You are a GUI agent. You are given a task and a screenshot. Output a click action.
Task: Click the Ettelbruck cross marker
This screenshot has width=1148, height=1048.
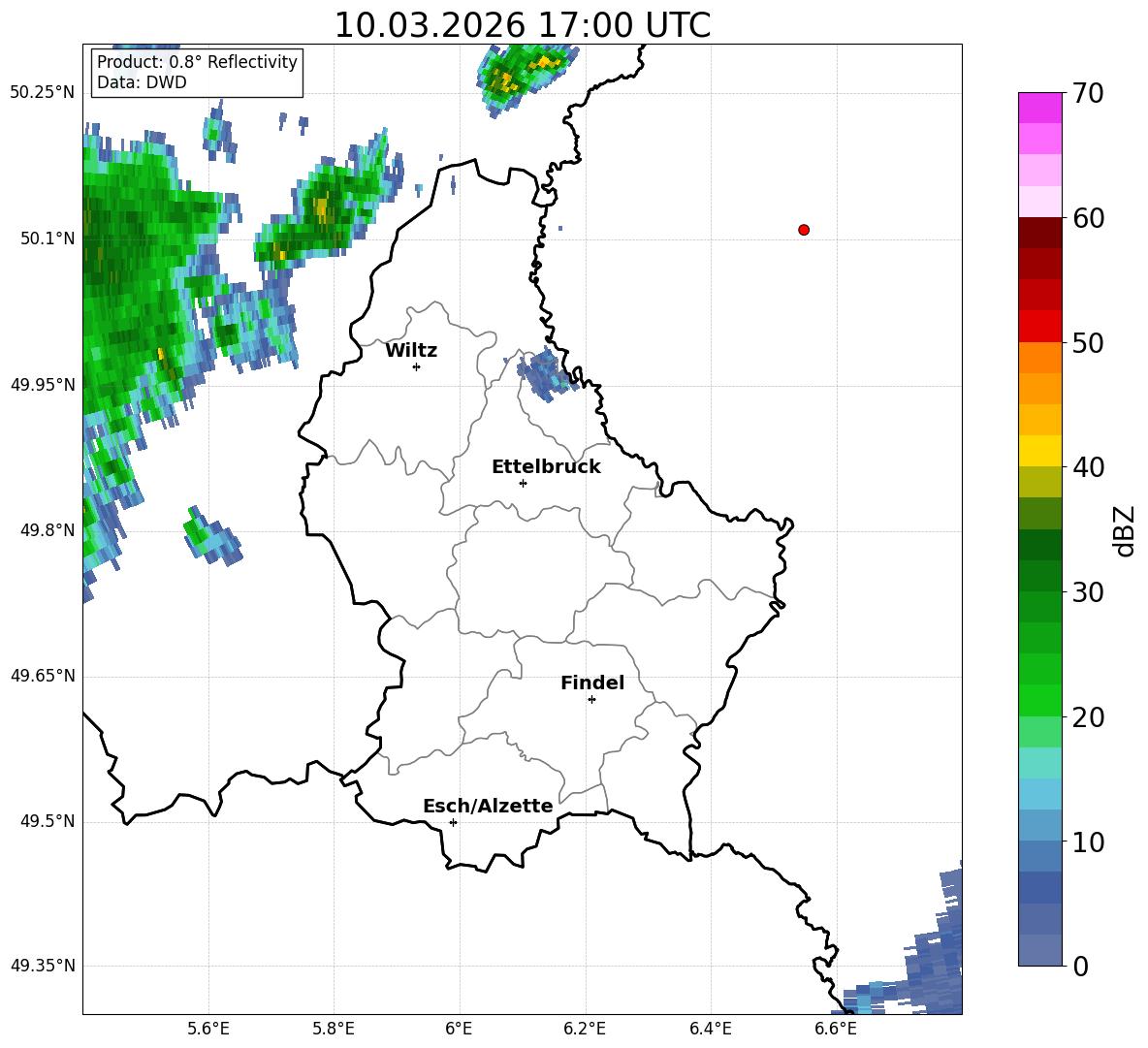point(523,483)
